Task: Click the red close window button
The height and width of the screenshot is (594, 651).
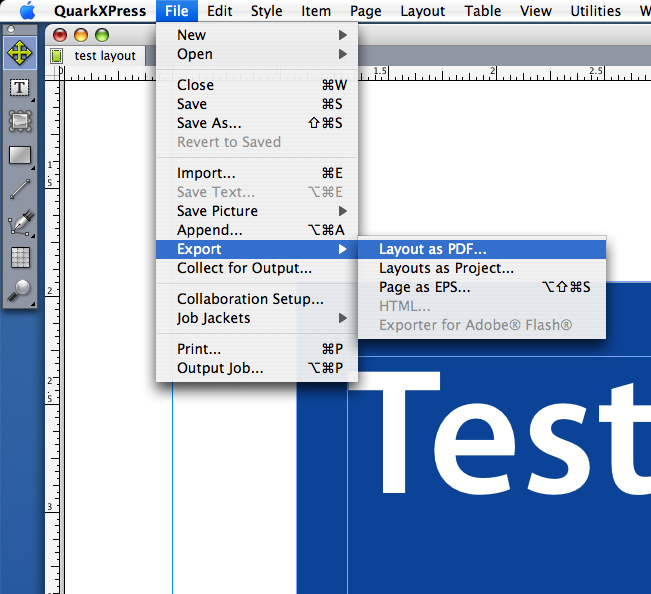Action: (60, 35)
